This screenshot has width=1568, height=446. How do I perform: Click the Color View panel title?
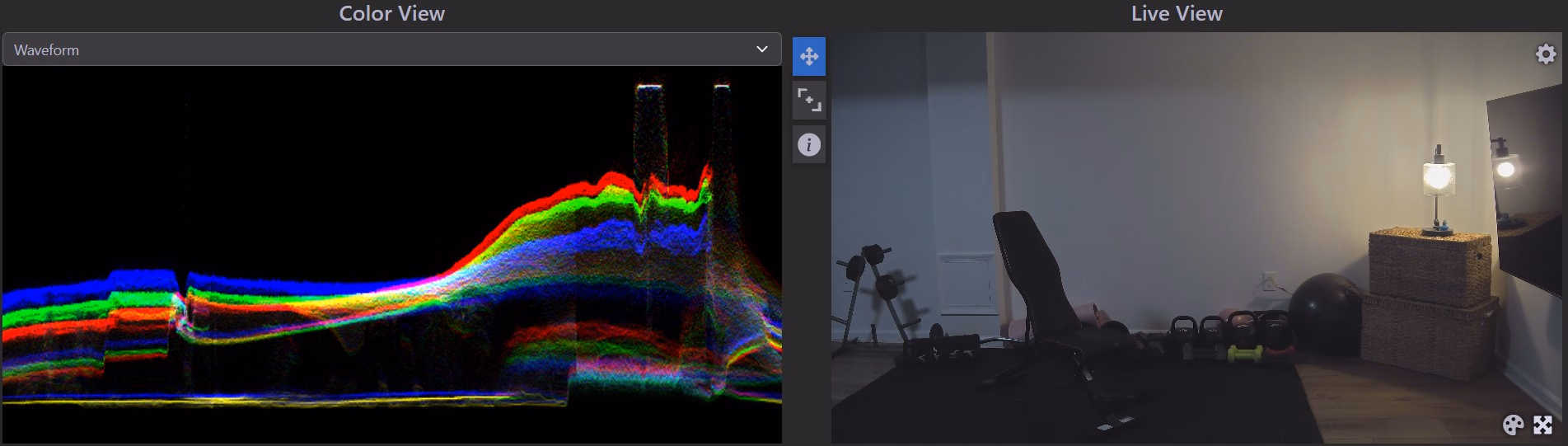click(392, 13)
